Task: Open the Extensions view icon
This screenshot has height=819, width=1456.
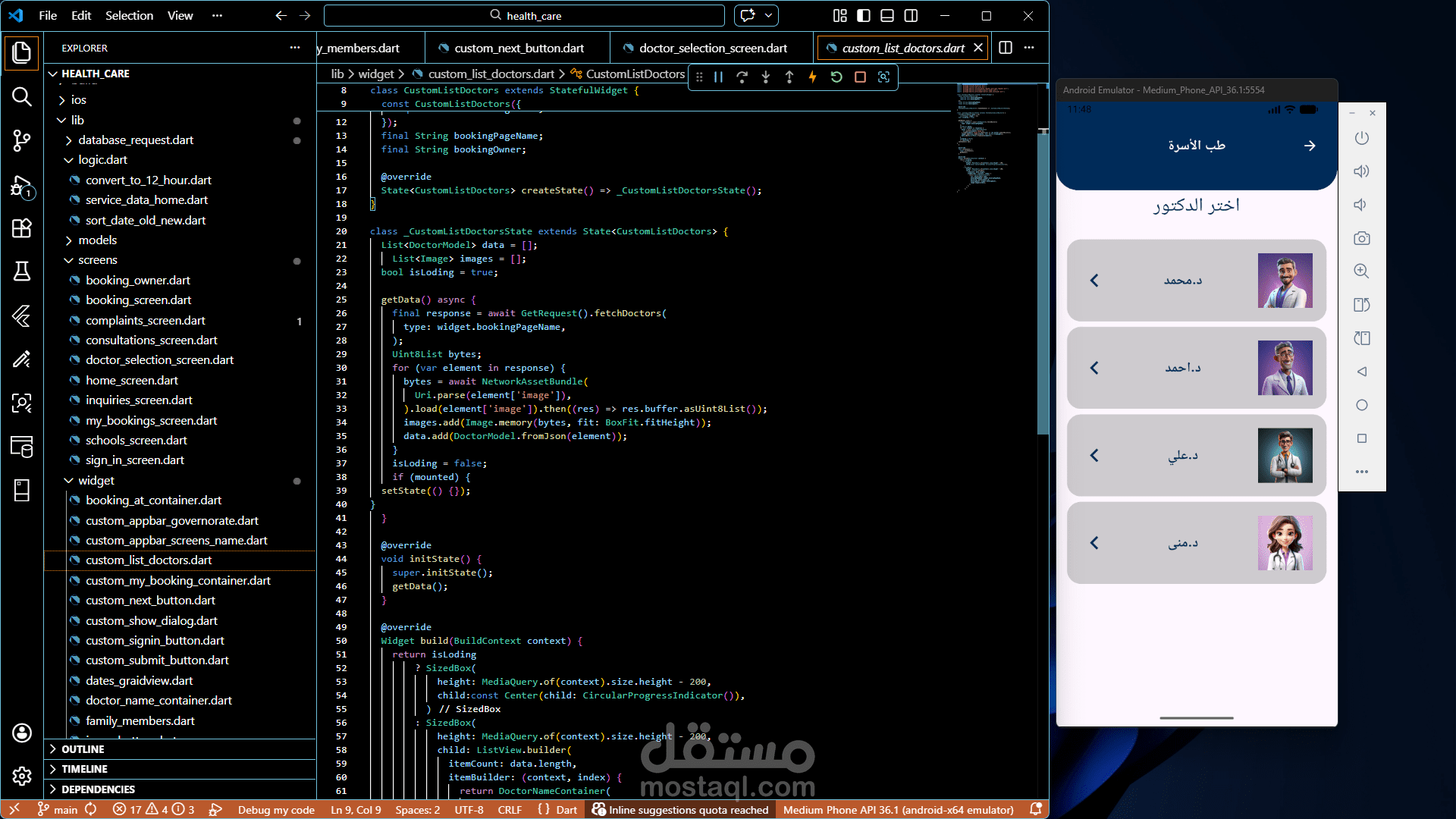Action: tap(22, 228)
